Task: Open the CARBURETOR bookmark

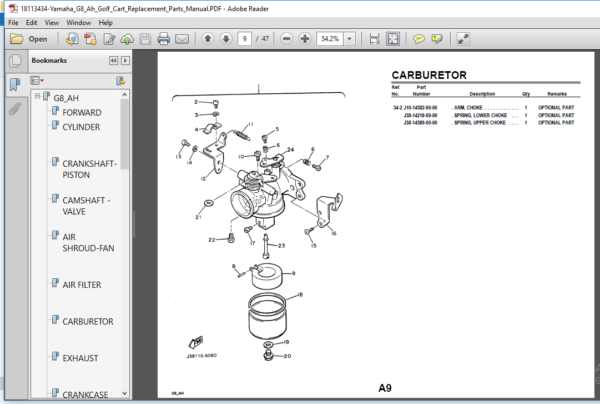Action: pos(88,321)
